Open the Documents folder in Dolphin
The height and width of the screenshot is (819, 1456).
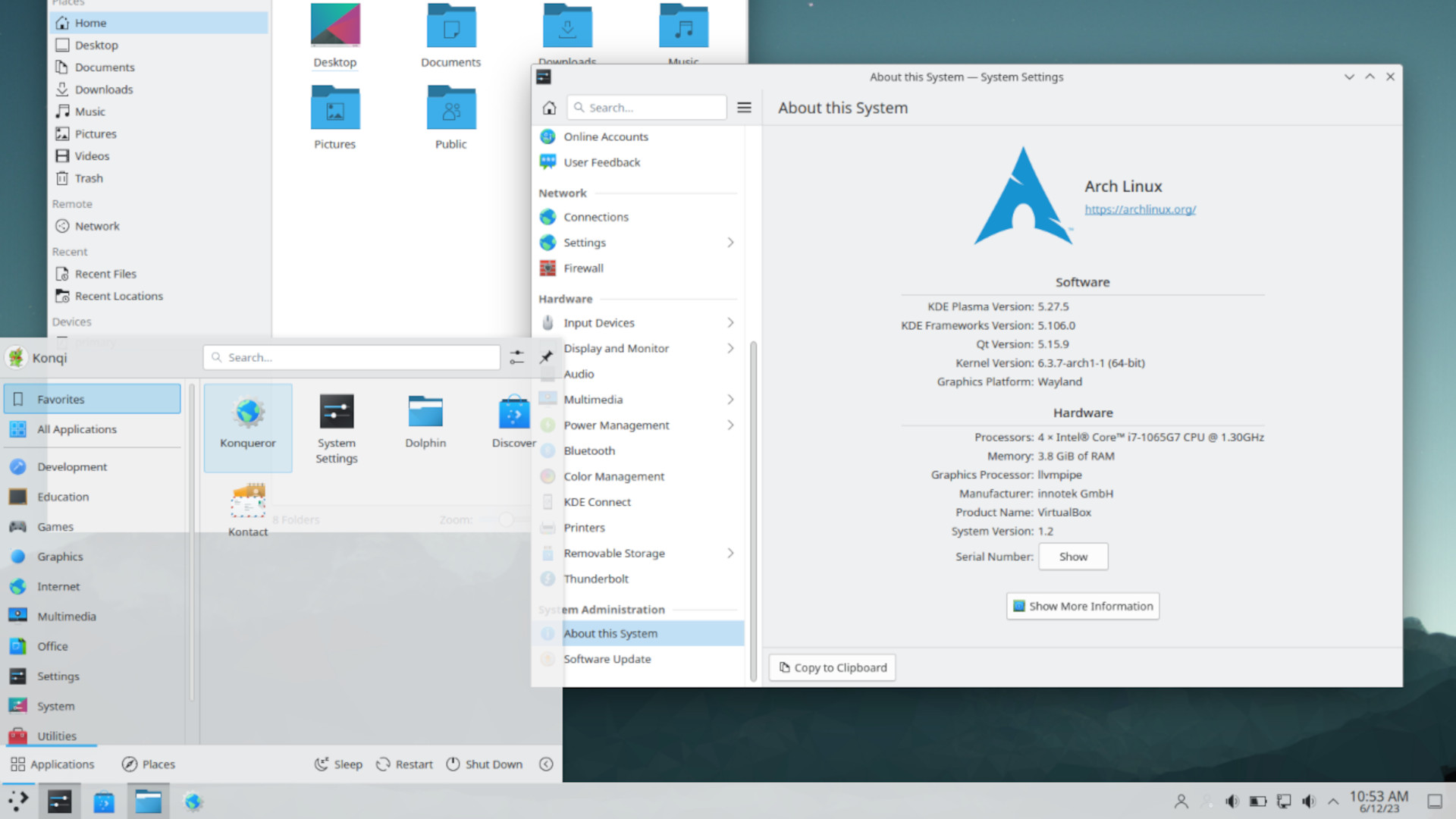(x=451, y=36)
